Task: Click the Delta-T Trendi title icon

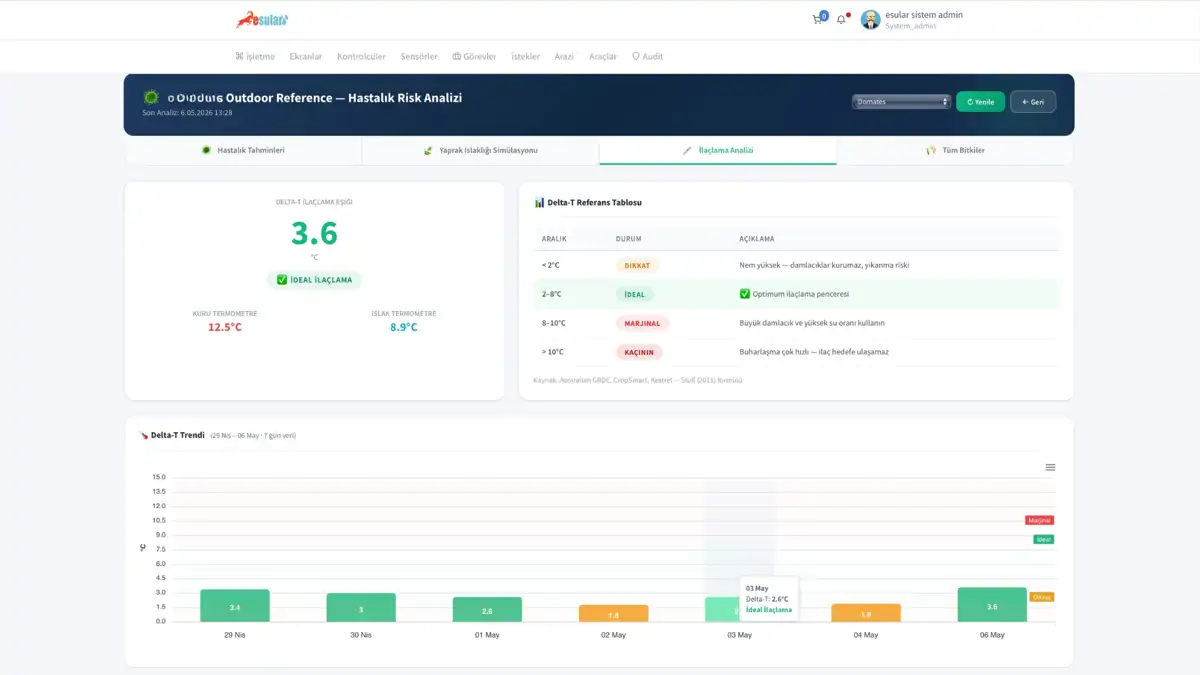Action: coord(143,435)
